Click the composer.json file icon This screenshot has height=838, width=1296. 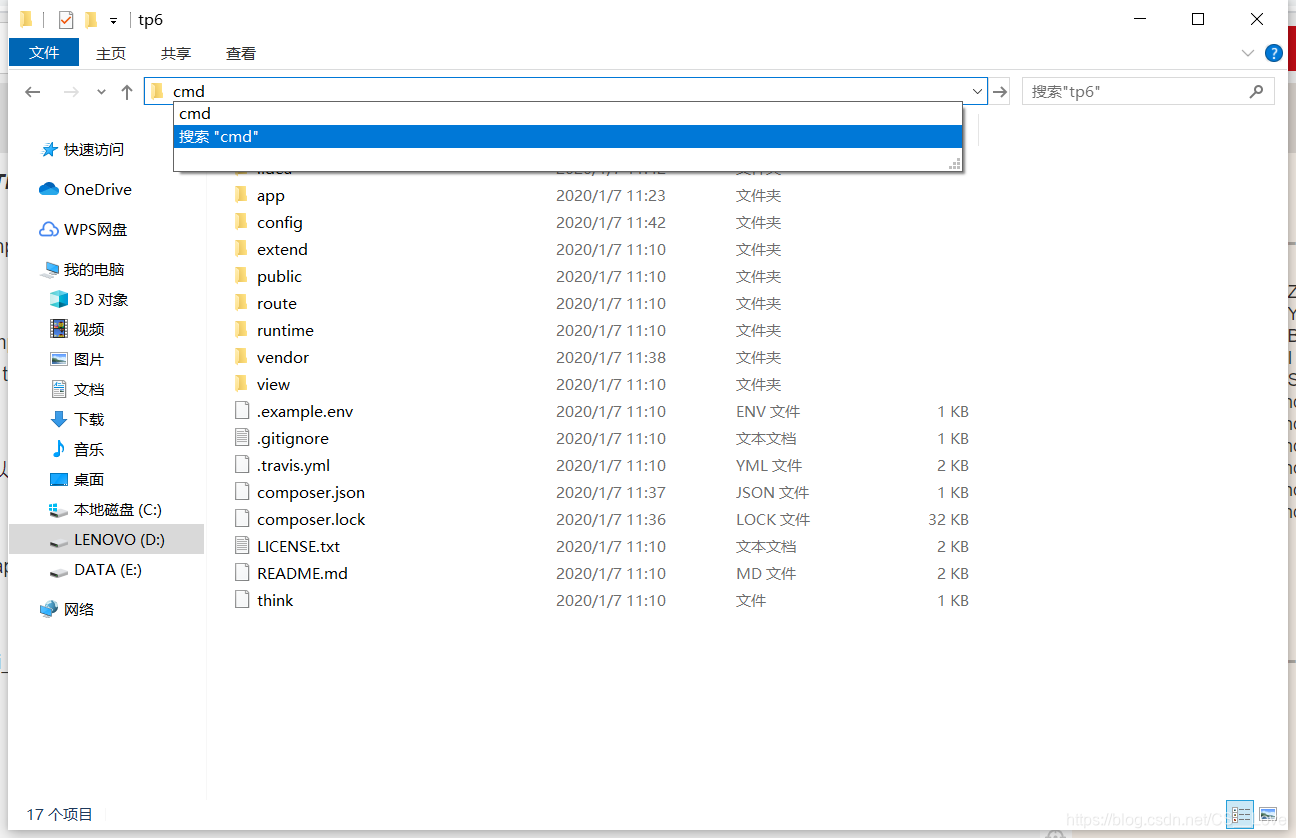click(240, 492)
